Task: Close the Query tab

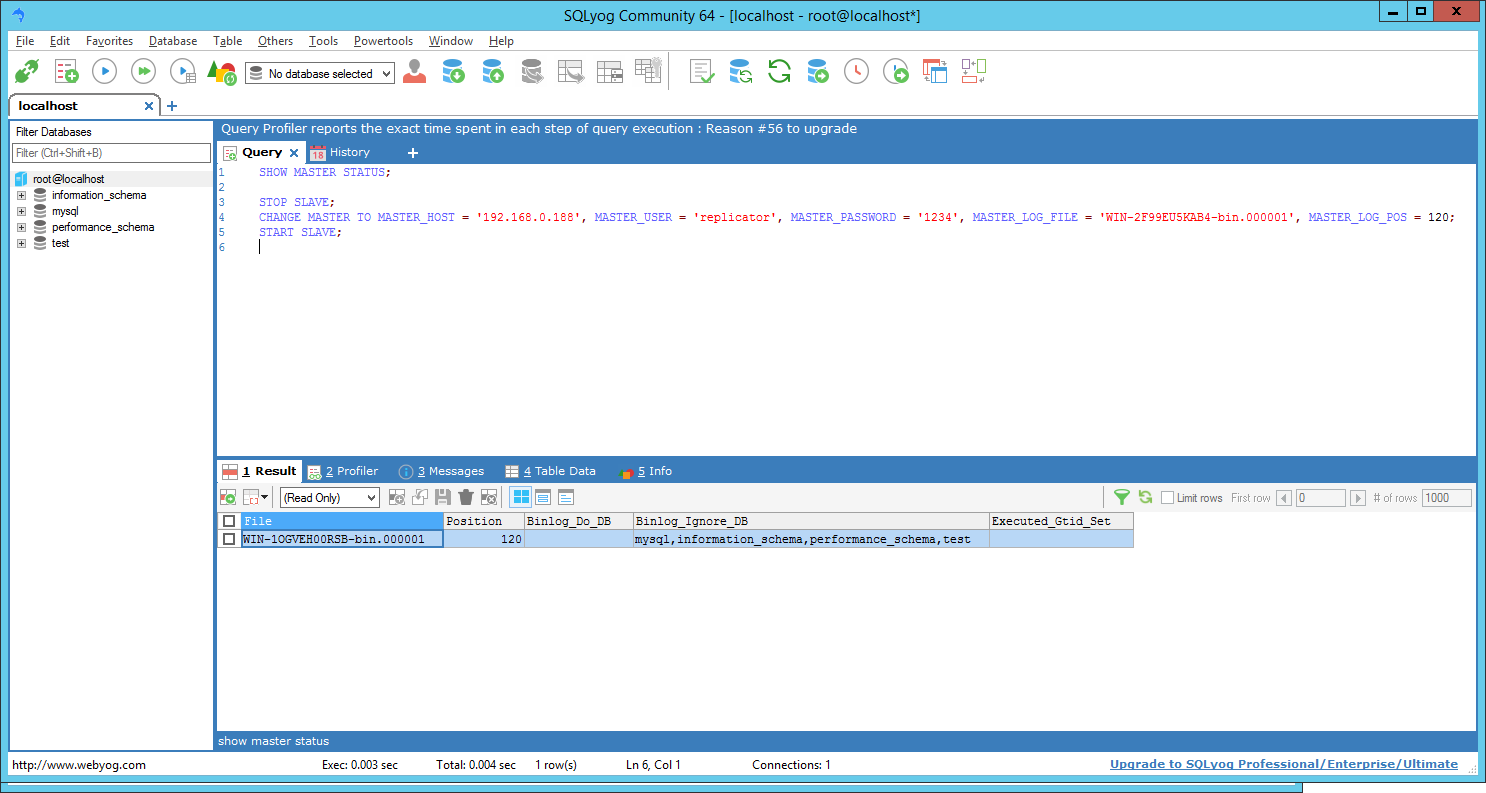Action: point(294,153)
